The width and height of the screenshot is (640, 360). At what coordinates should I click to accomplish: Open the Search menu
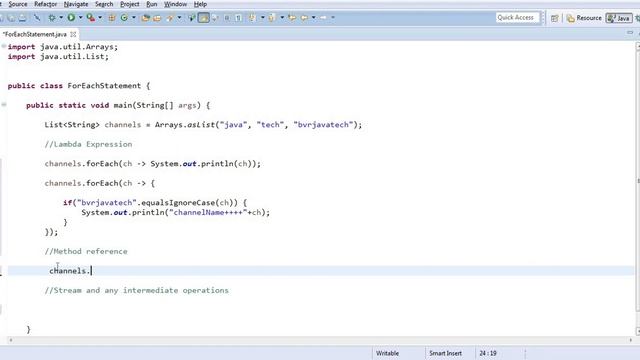pyautogui.click(x=104, y=4)
